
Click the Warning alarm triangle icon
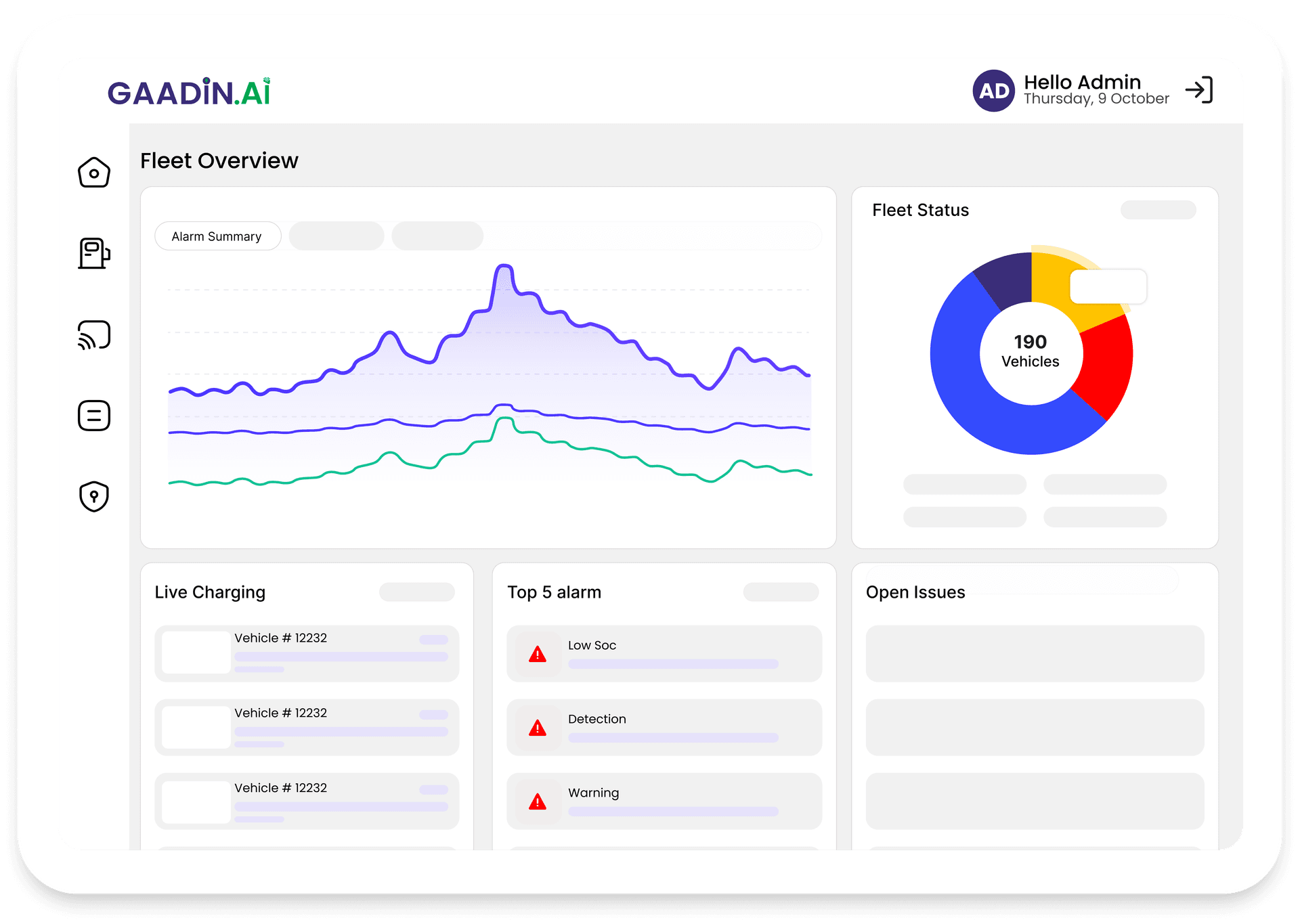click(x=537, y=802)
